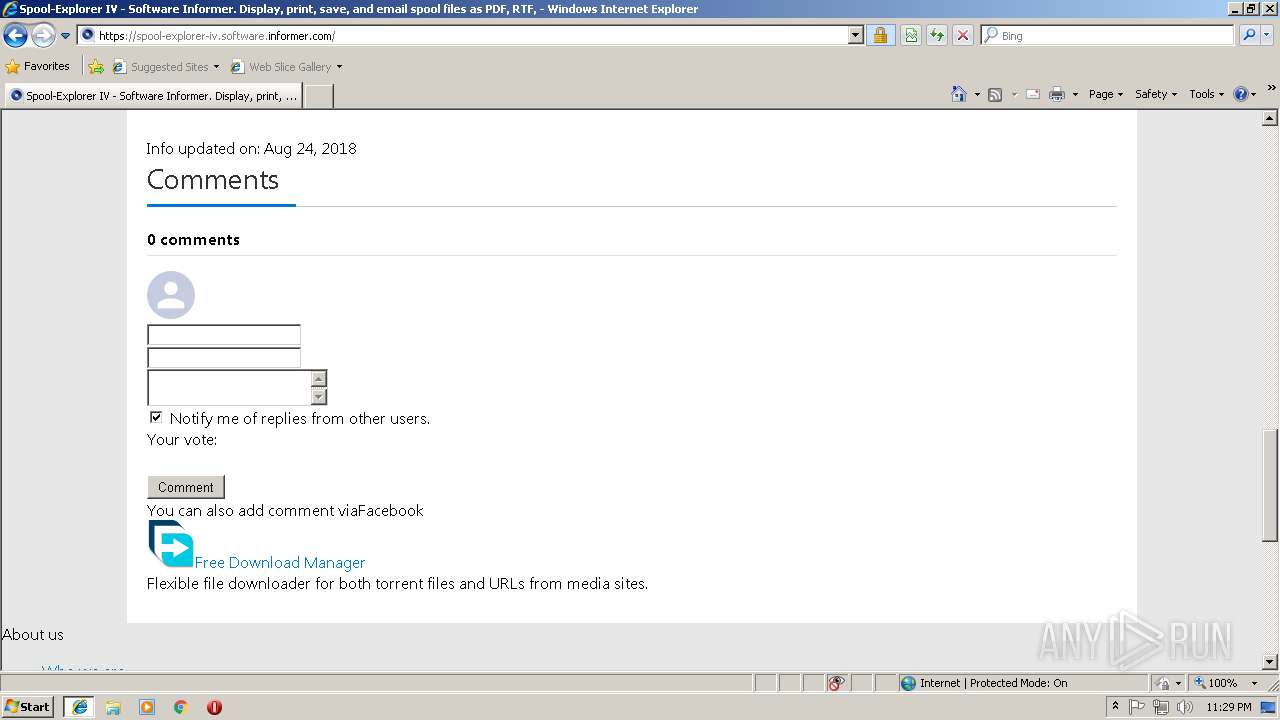
Task: Click the second comment form text field
Action: pyautogui.click(x=224, y=358)
